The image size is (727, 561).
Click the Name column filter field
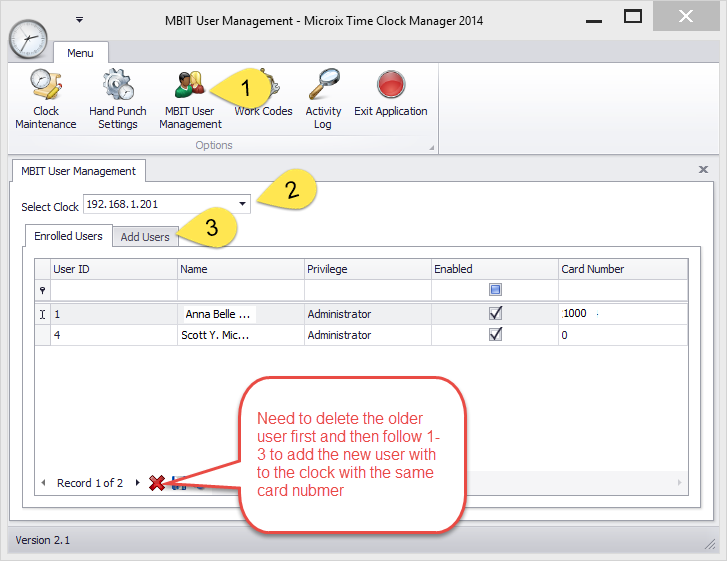240,290
